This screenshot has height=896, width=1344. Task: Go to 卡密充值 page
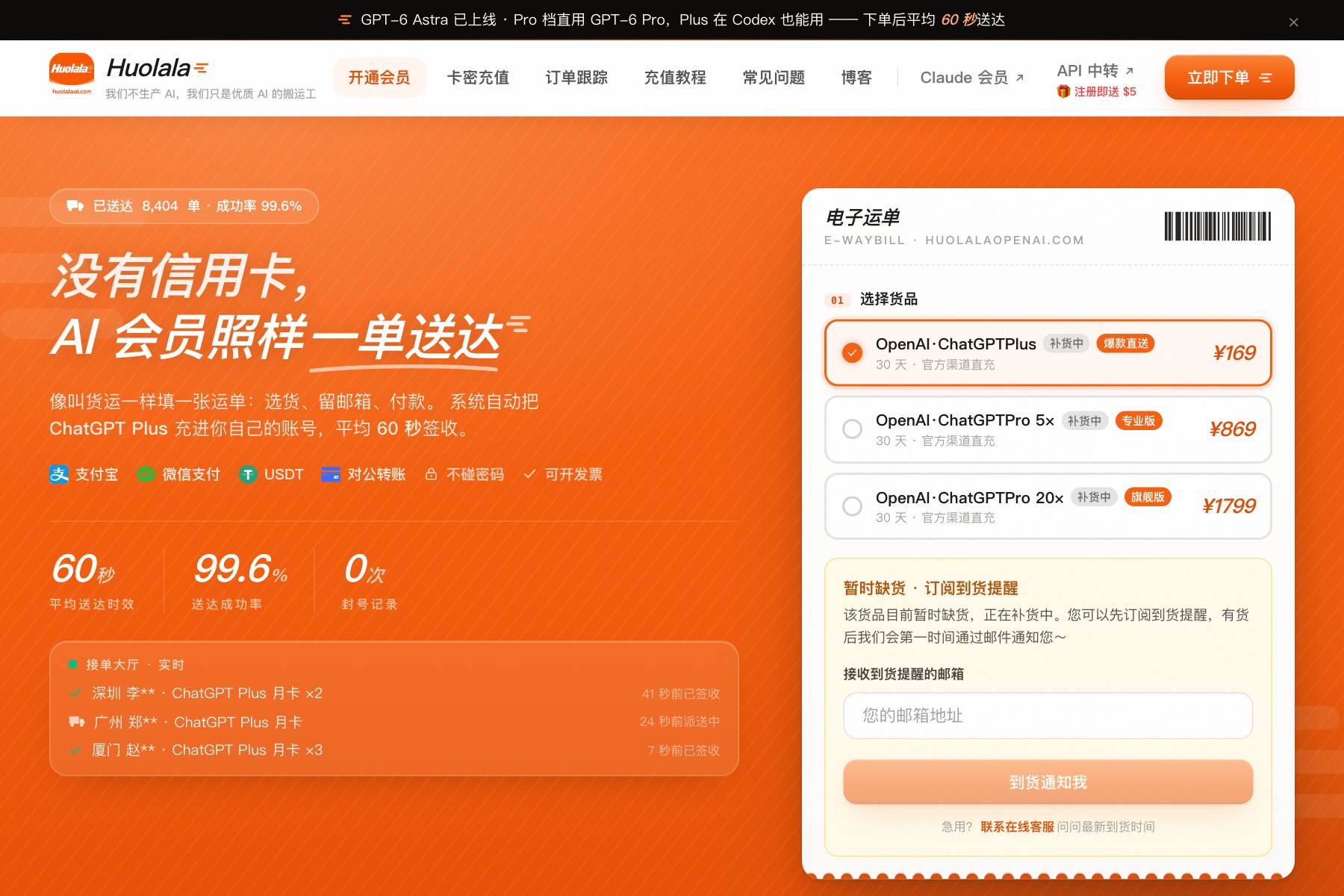(x=478, y=77)
